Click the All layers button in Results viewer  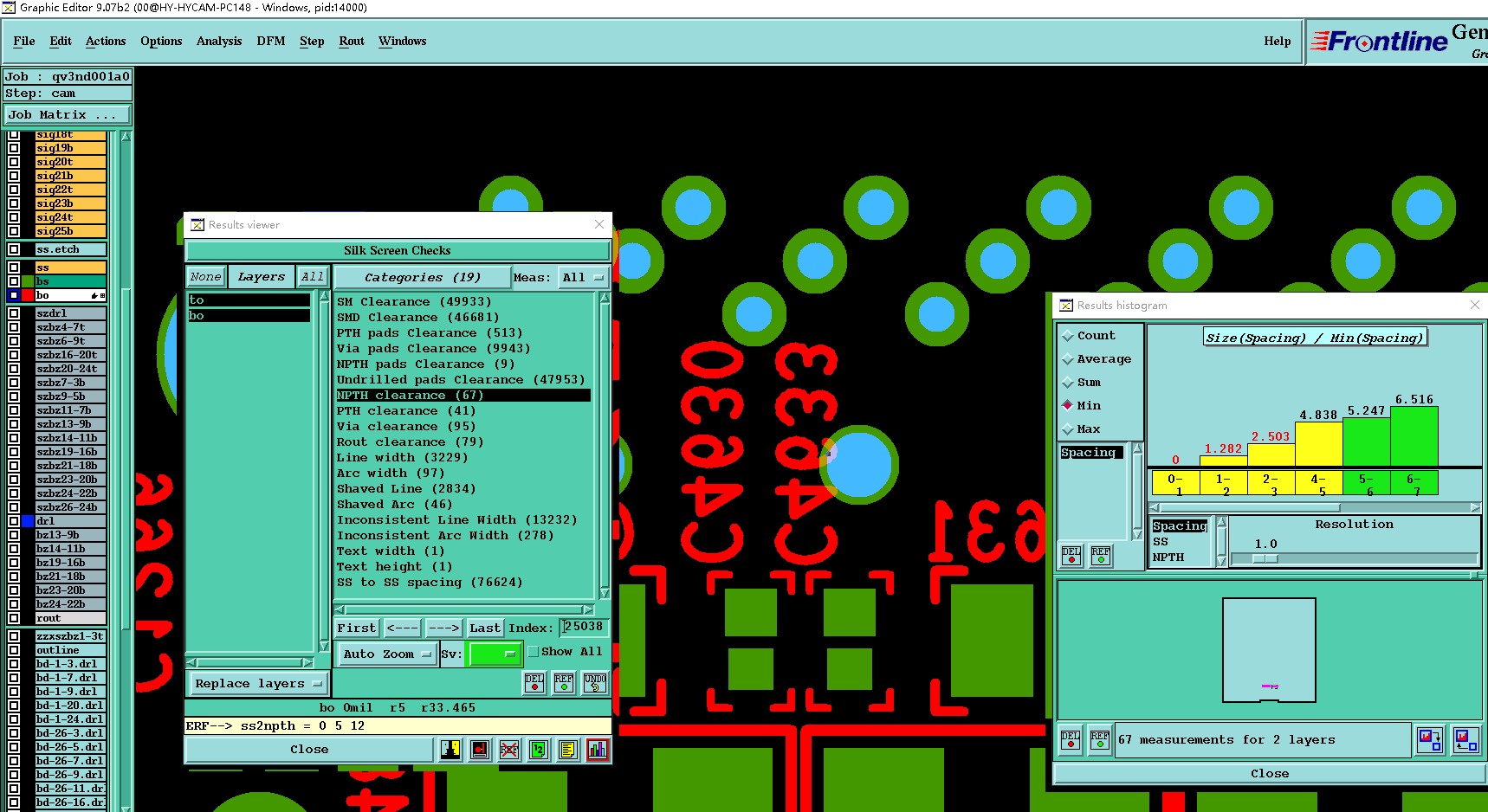[x=312, y=277]
